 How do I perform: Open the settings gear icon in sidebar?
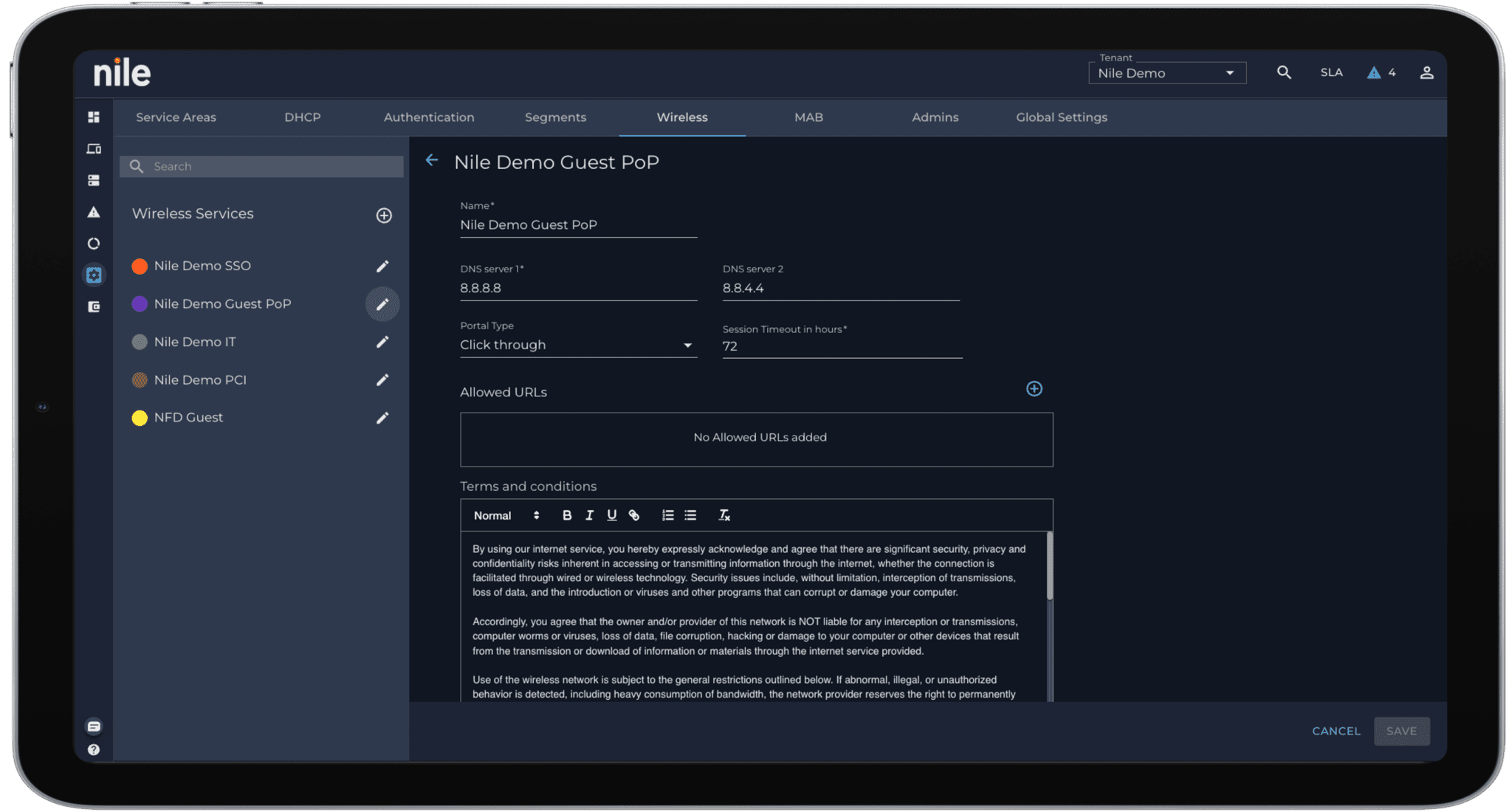[x=94, y=275]
